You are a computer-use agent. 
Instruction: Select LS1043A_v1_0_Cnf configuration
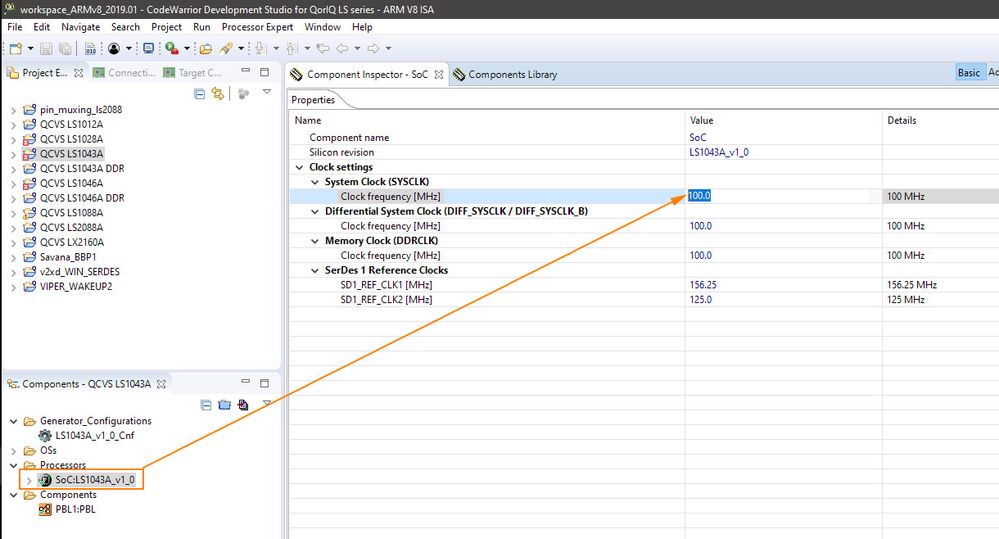click(94, 436)
